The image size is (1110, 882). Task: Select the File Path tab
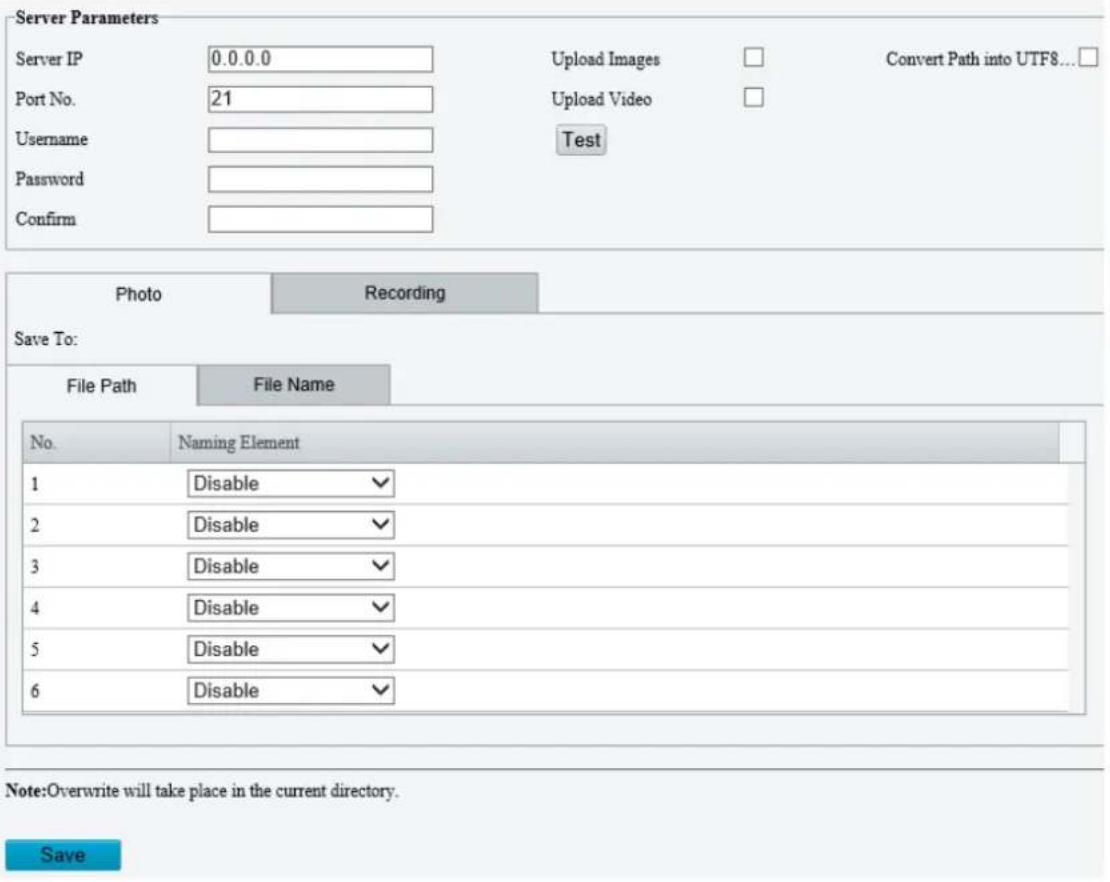tap(101, 386)
